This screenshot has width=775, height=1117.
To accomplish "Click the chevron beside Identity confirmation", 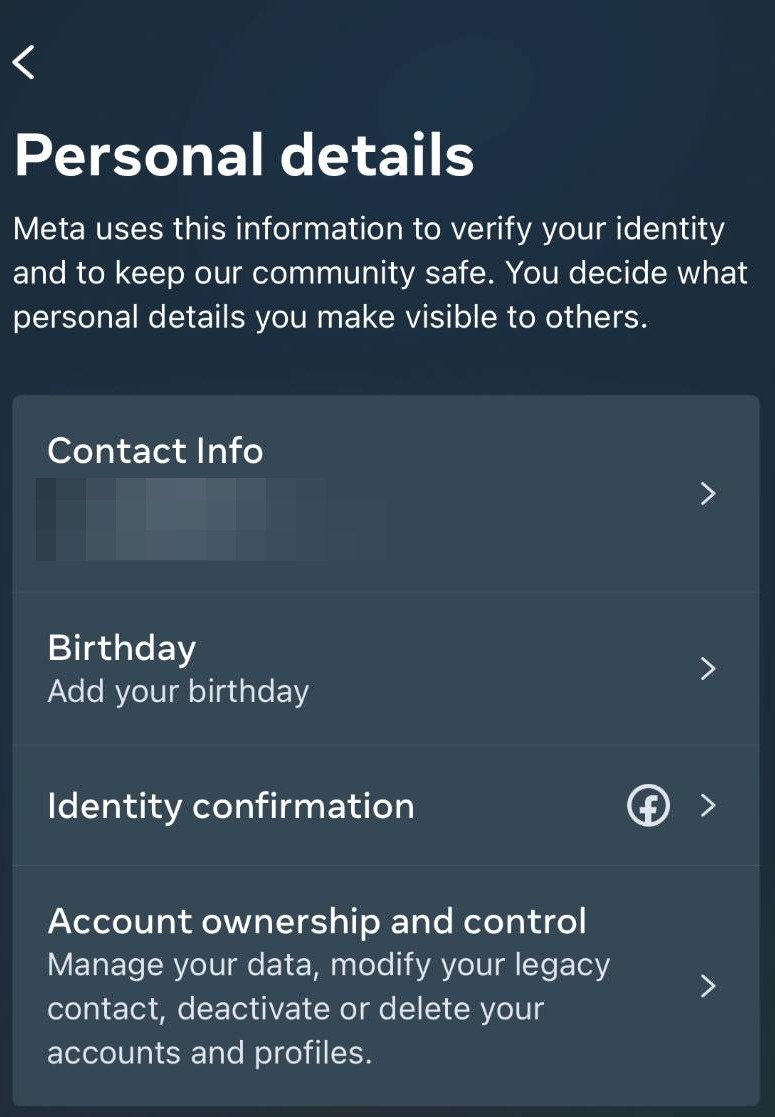I will coord(708,806).
